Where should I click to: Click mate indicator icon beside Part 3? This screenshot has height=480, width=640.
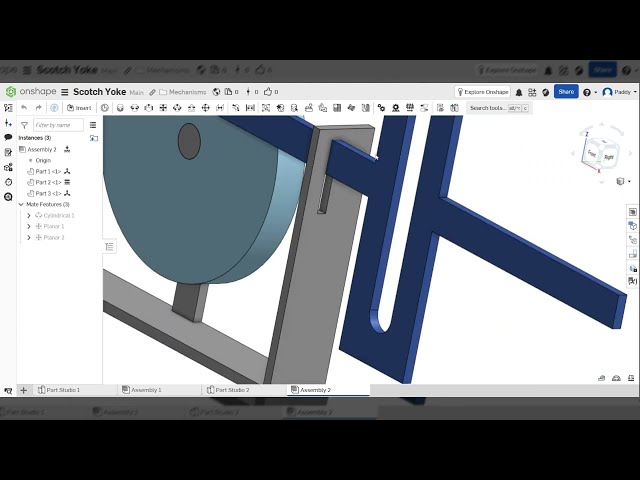point(67,193)
